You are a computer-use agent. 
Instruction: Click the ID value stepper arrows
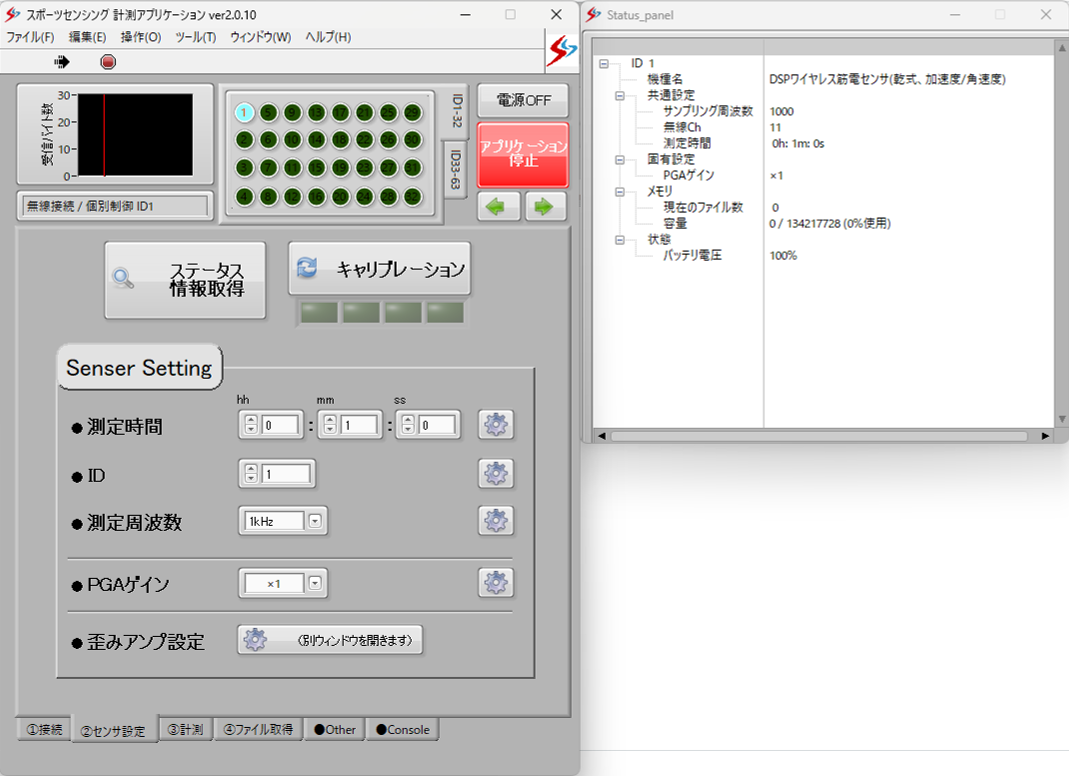coord(252,474)
